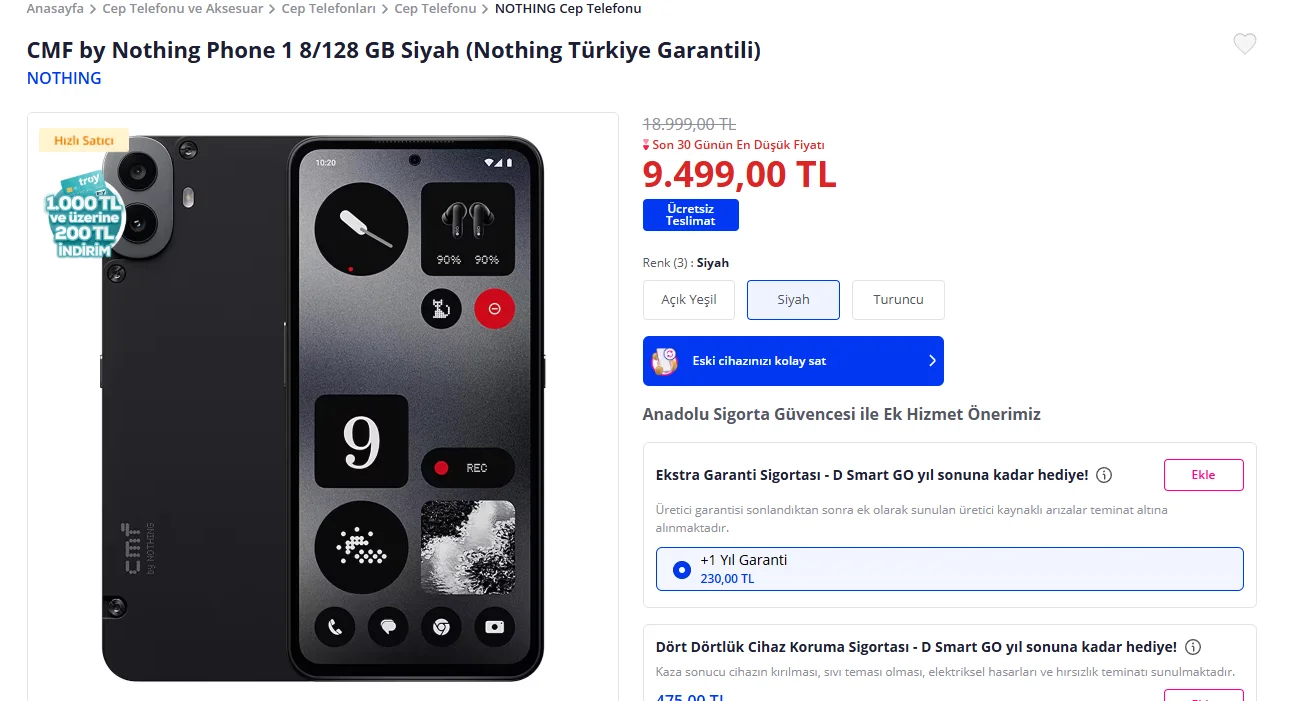Image resolution: width=1292 pixels, height=701 pixels.
Task: Select the Turuncu color variant
Action: pyautogui.click(x=898, y=300)
